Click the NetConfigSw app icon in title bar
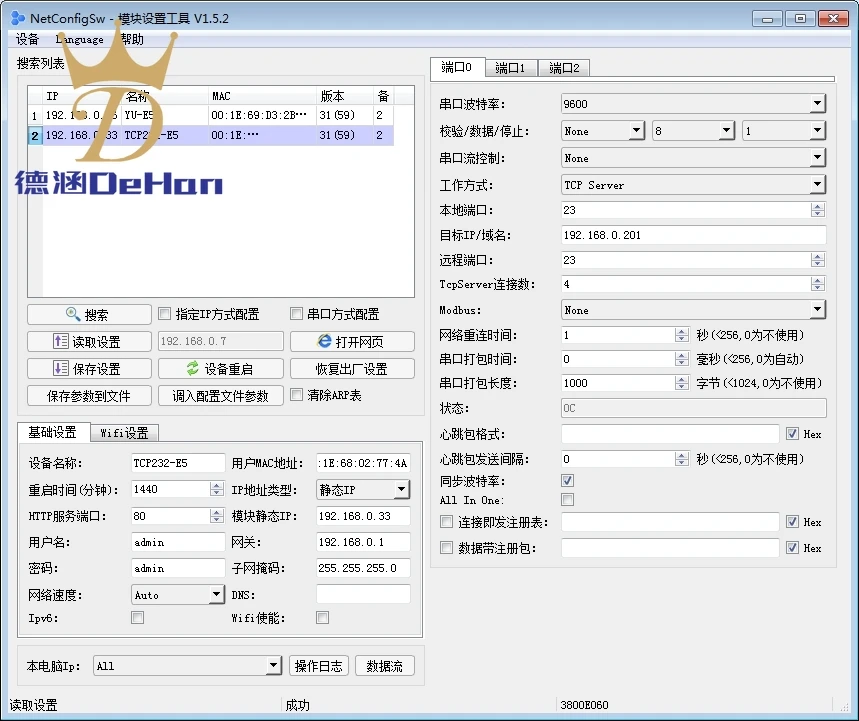Image resolution: width=859 pixels, height=721 pixels. (x=18, y=18)
